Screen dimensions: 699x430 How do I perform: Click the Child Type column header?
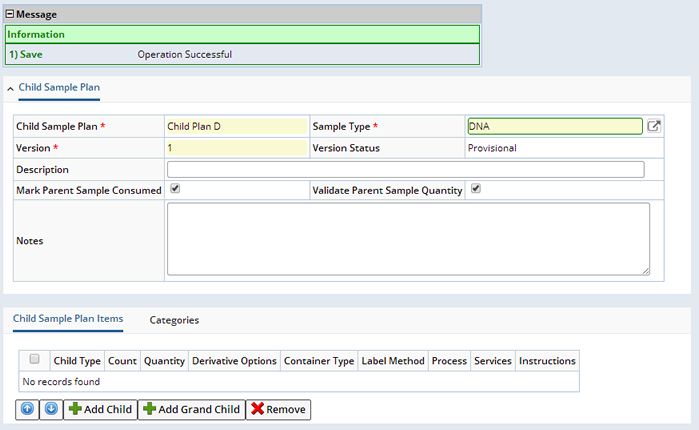pyautogui.click(x=77, y=360)
